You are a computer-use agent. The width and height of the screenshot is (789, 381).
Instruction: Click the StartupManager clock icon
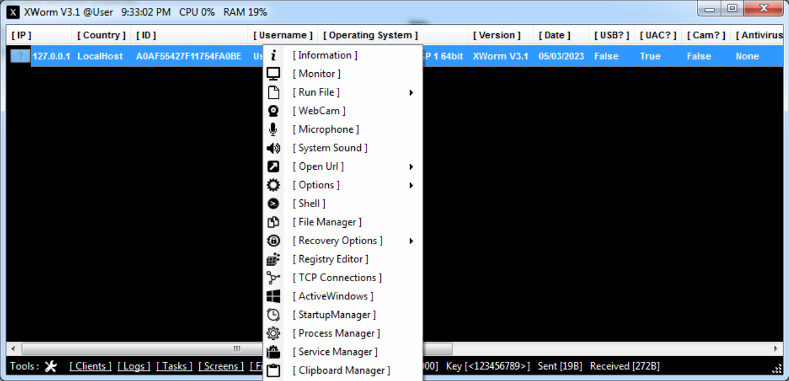pyautogui.click(x=273, y=315)
